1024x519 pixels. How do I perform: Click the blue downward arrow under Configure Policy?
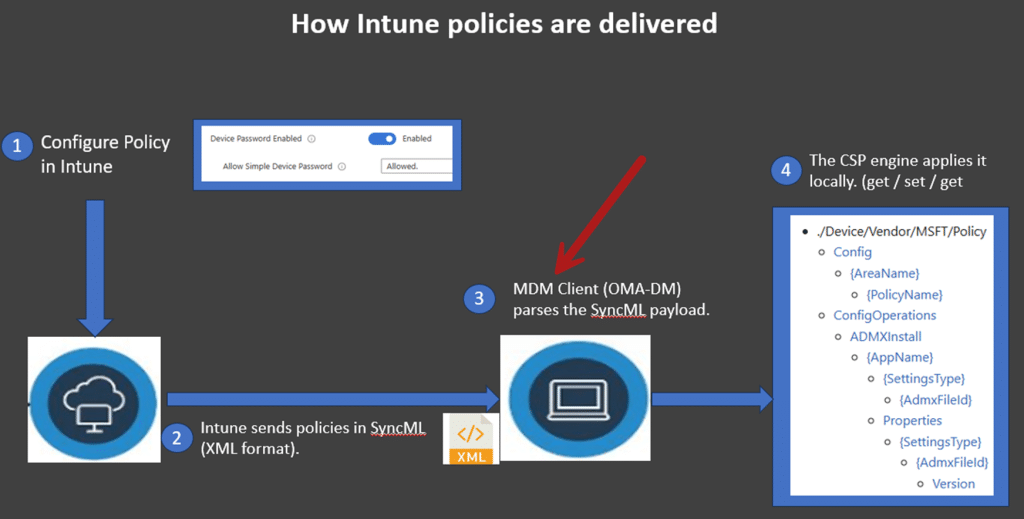coord(95,265)
